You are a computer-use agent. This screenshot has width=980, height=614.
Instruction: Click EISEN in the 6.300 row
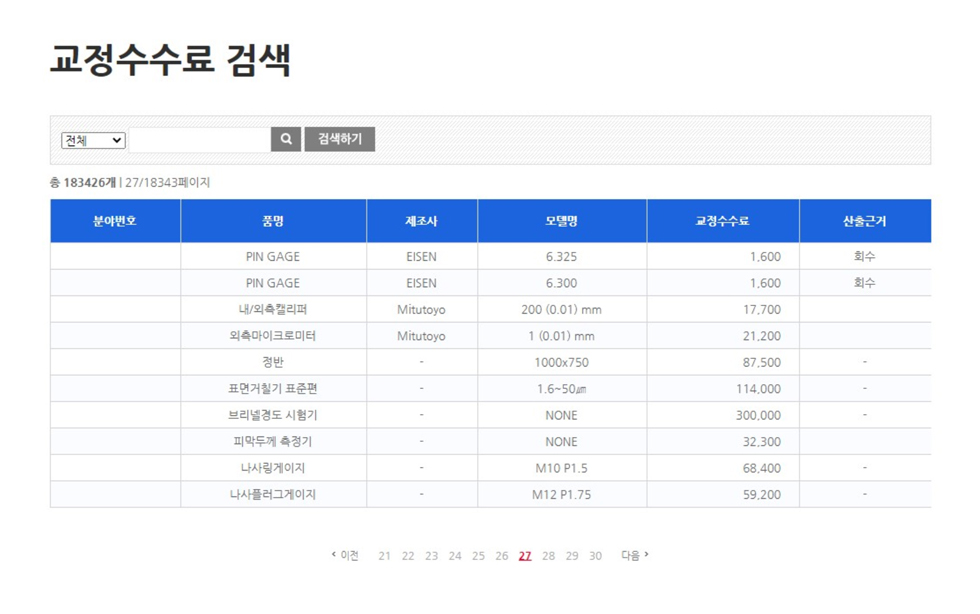421,283
